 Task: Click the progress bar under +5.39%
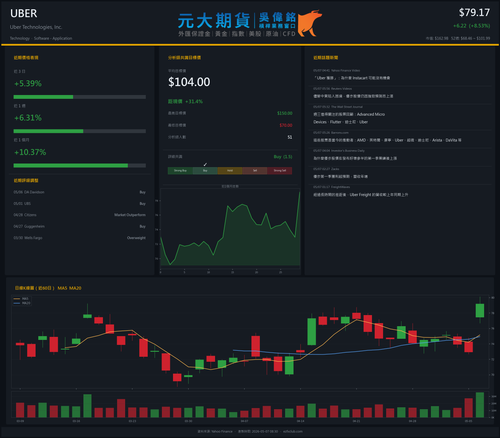point(80,97)
